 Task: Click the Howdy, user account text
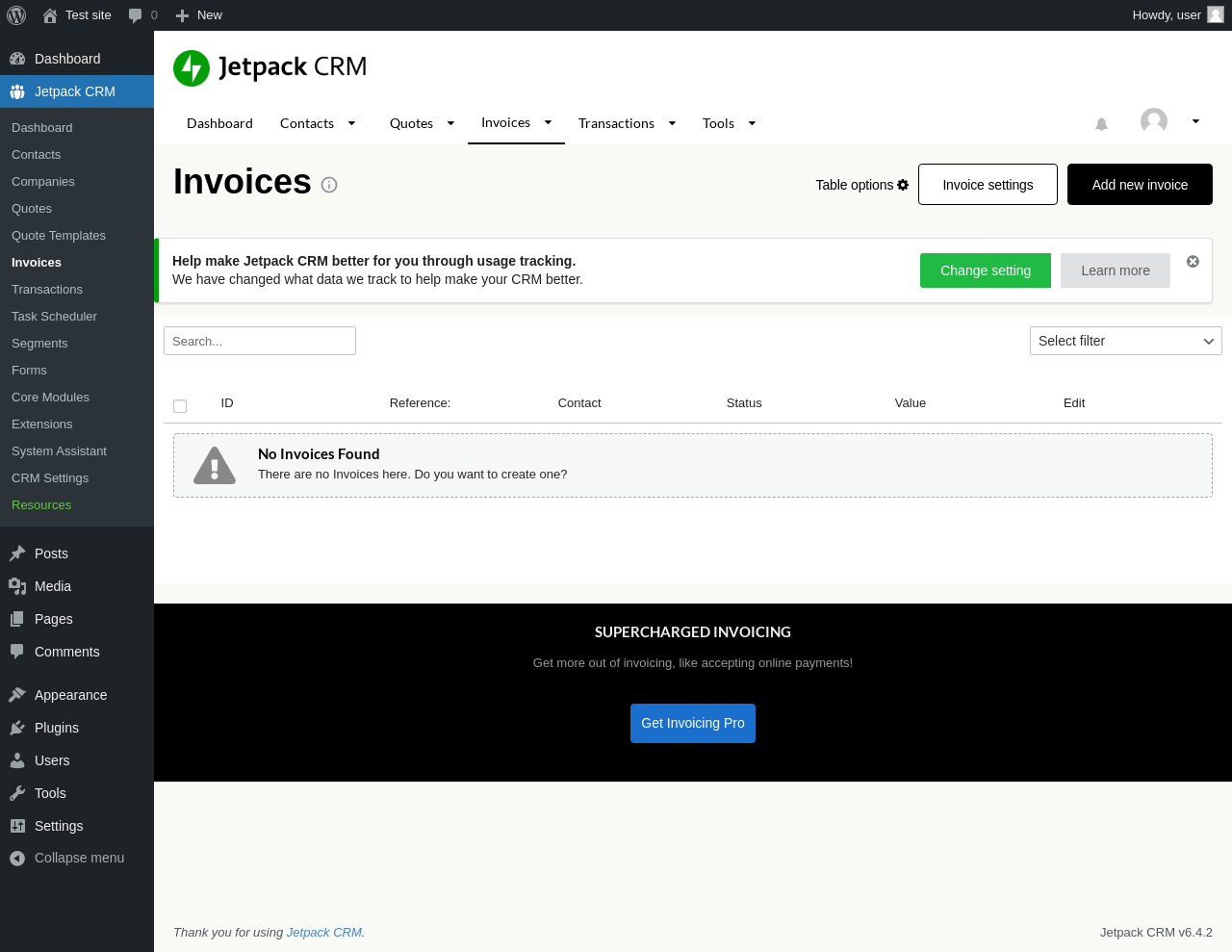(x=1167, y=15)
